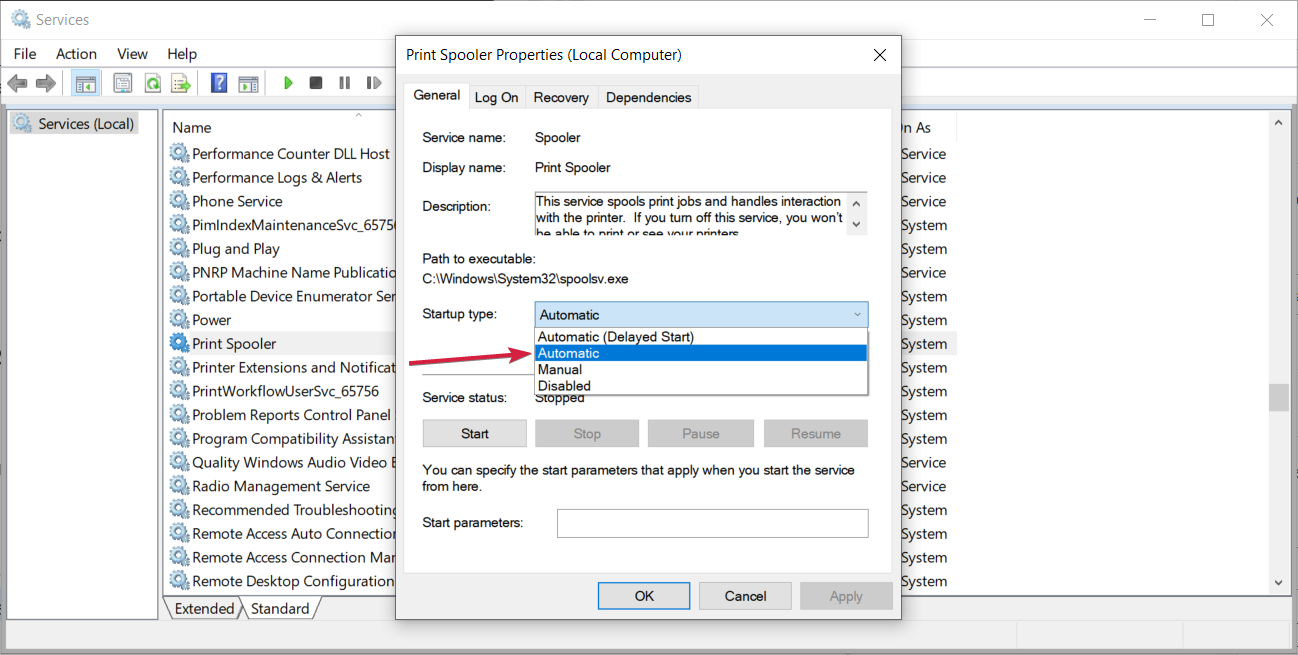The image size is (1298, 655).
Task: Select the Recommended Troubleshooting row
Action: tap(281, 510)
